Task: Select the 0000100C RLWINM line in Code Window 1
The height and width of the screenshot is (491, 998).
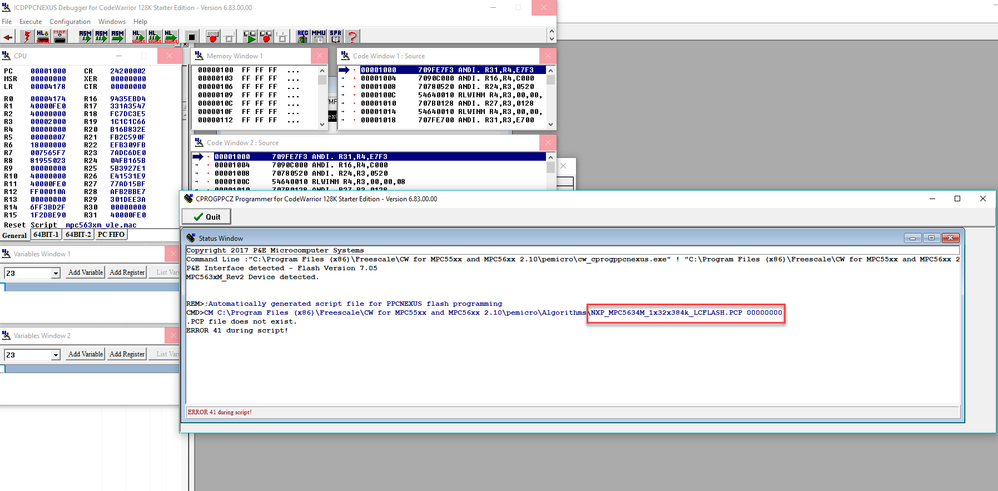Action: [451, 95]
